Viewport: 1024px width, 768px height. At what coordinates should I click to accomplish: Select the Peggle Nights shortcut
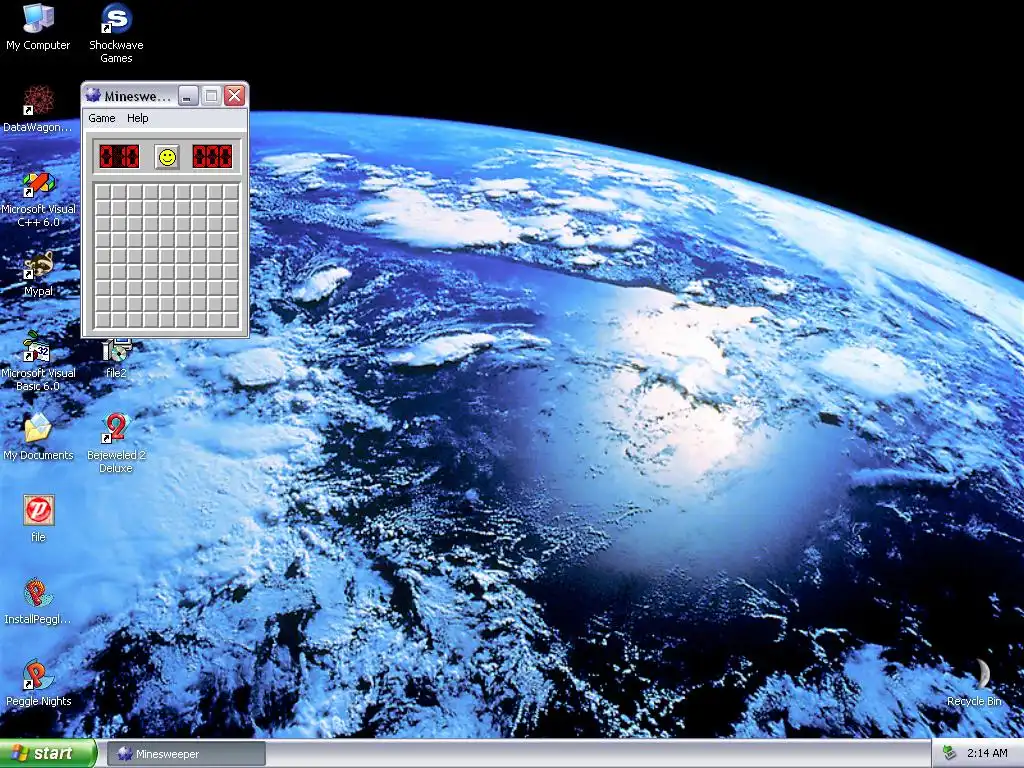point(38,683)
